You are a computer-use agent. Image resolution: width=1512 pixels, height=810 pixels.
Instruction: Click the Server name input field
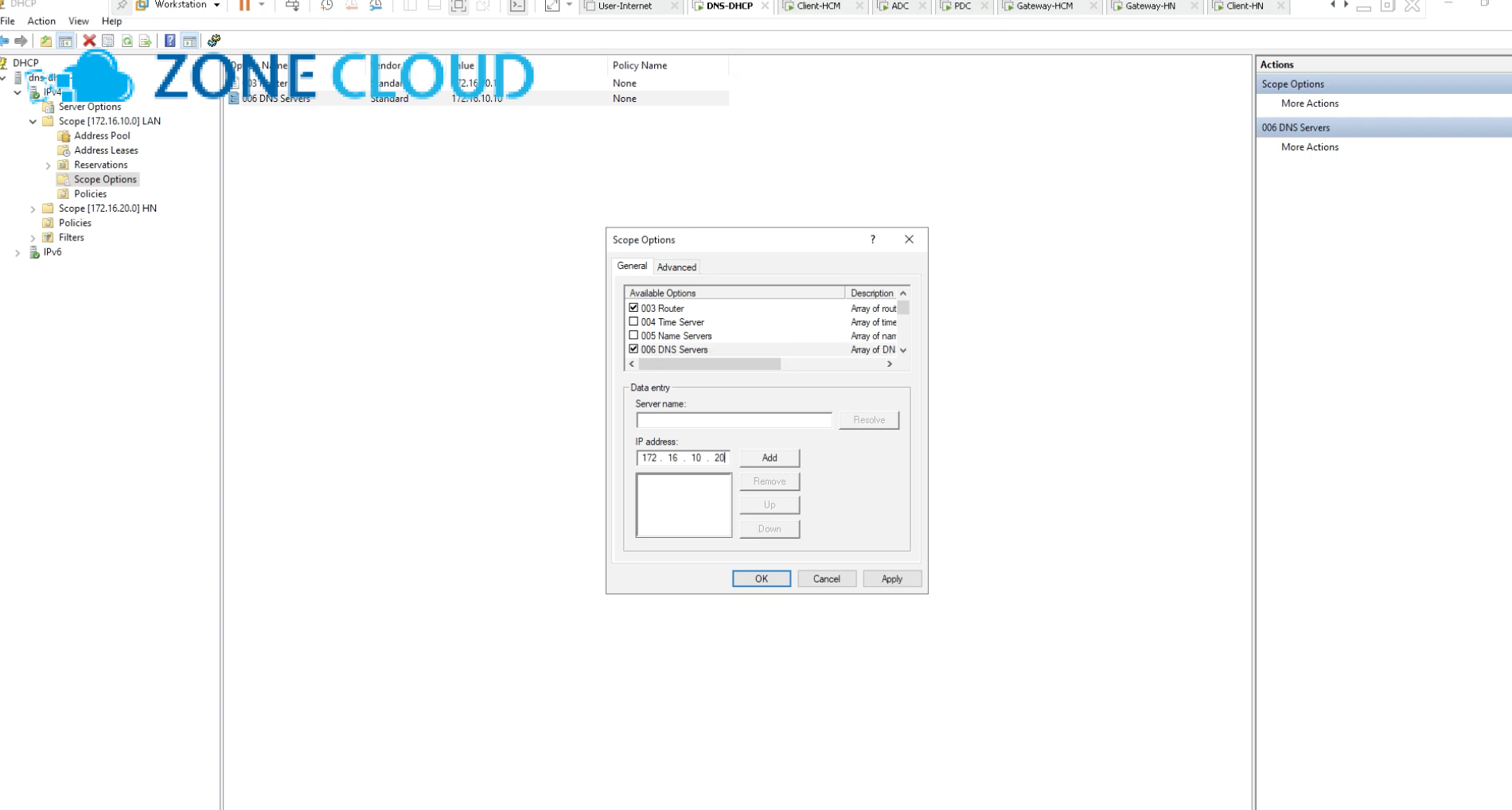[x=734, y=420]
